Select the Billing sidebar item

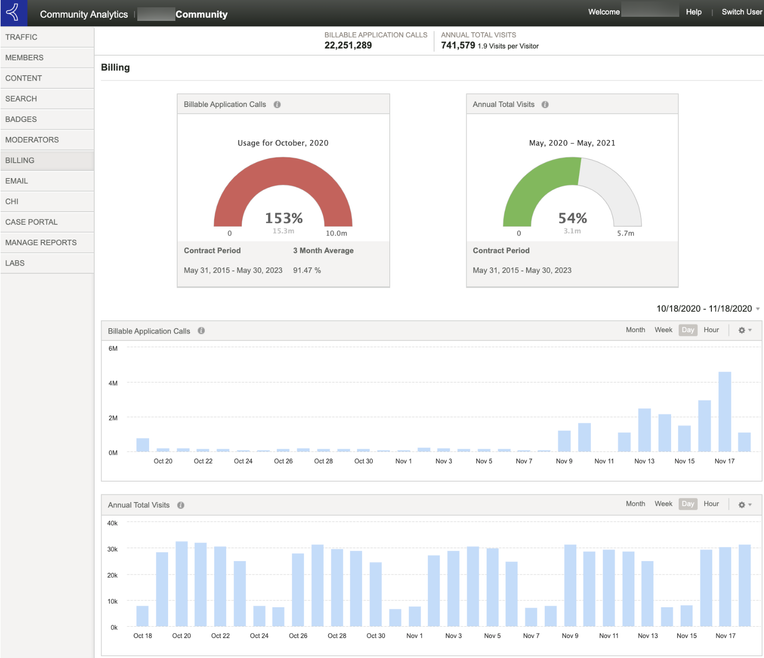tap(47, 160)
